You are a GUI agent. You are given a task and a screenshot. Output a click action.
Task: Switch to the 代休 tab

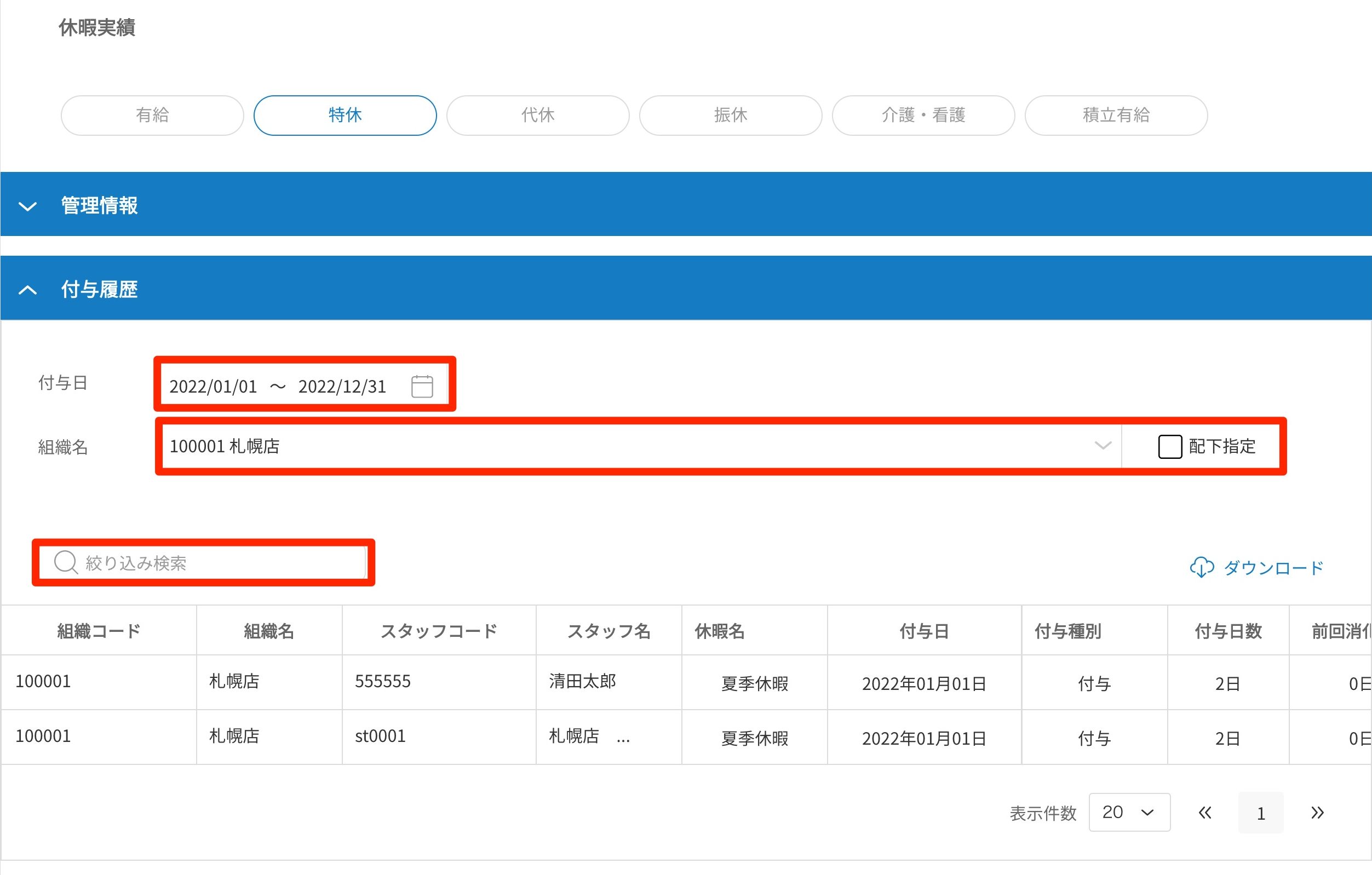click(x=537, y=115)
